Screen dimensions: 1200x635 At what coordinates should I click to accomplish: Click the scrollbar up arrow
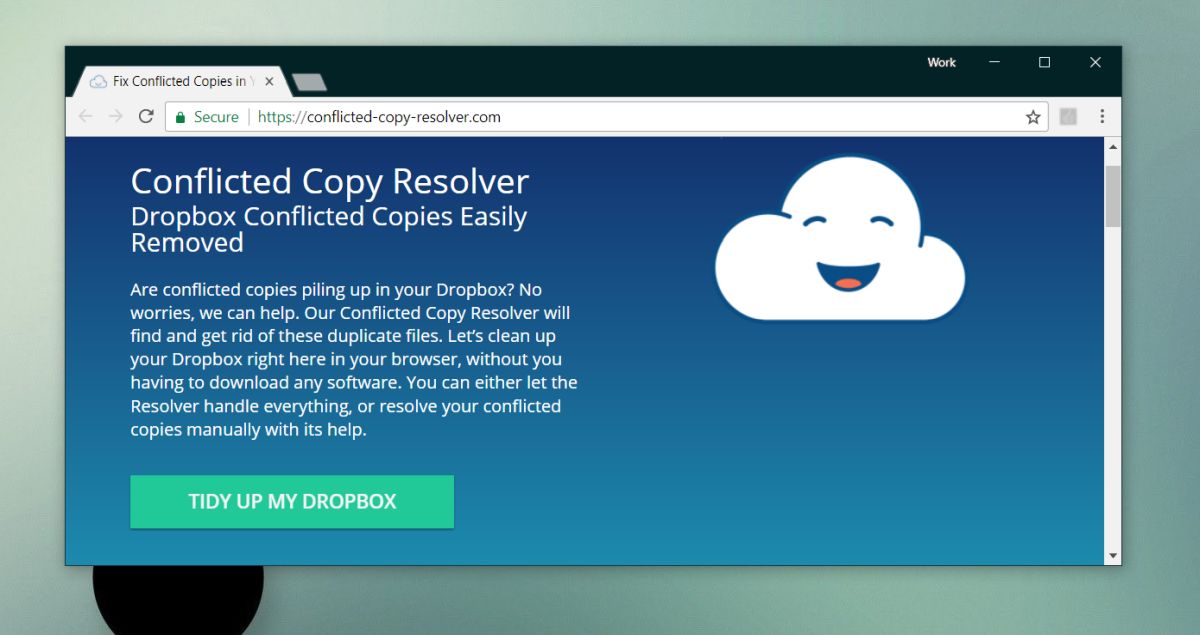[1113, 147]
